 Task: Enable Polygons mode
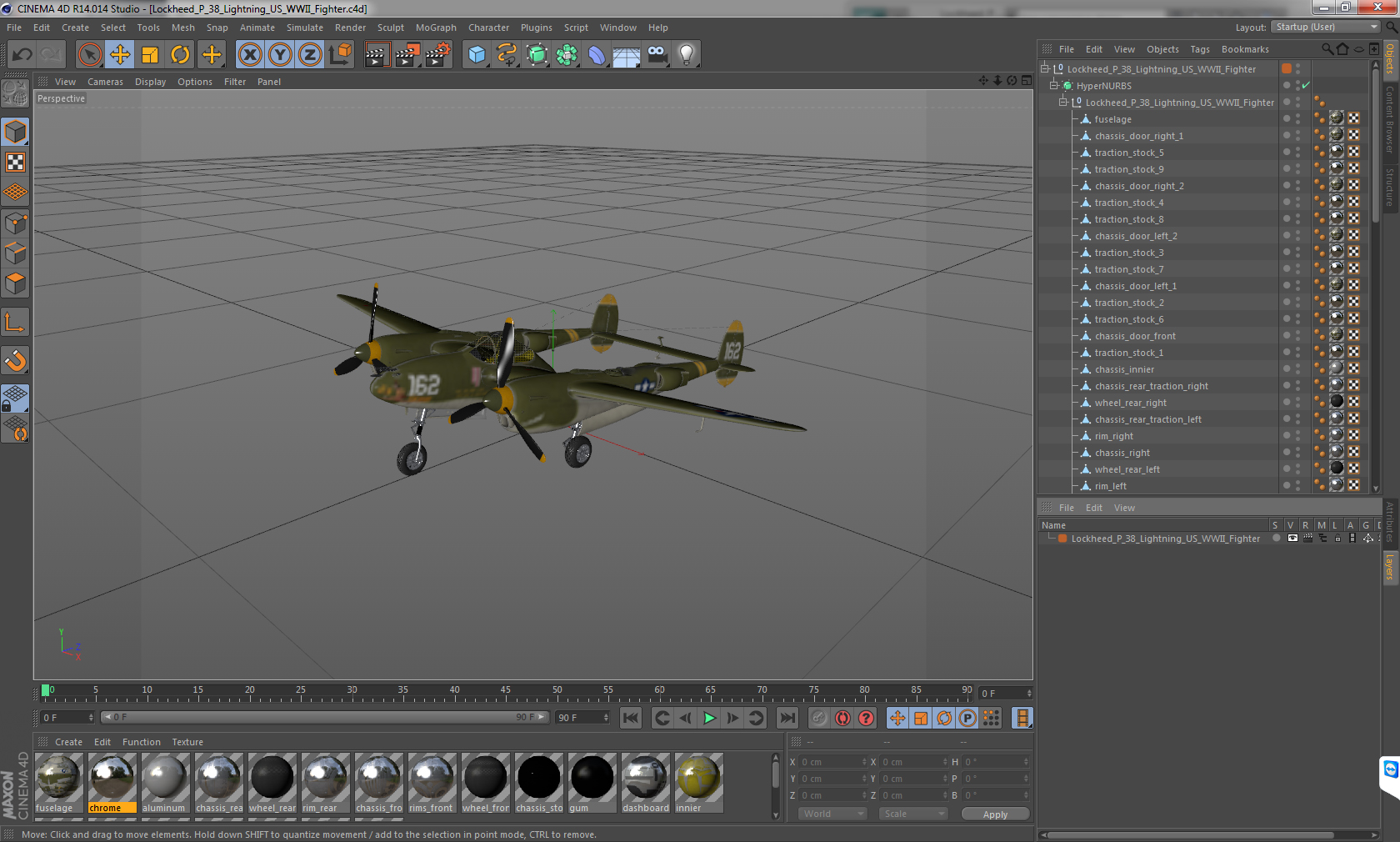[16, 283]
